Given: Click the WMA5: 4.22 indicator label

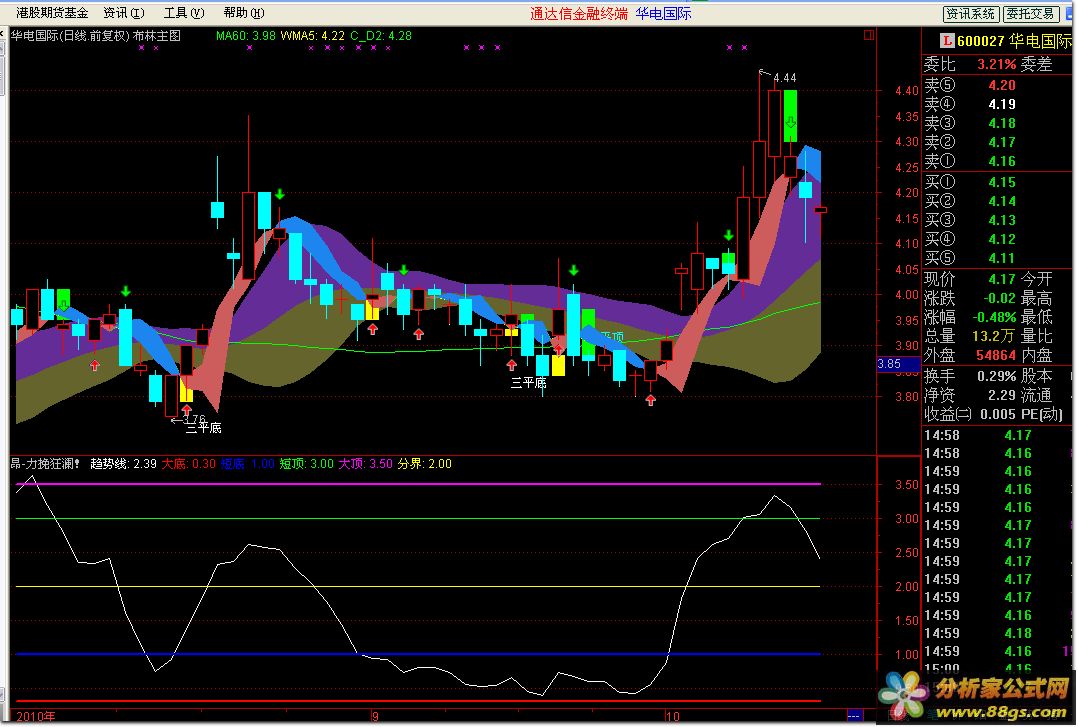Looking at the screenshot, I should (312, 35).
